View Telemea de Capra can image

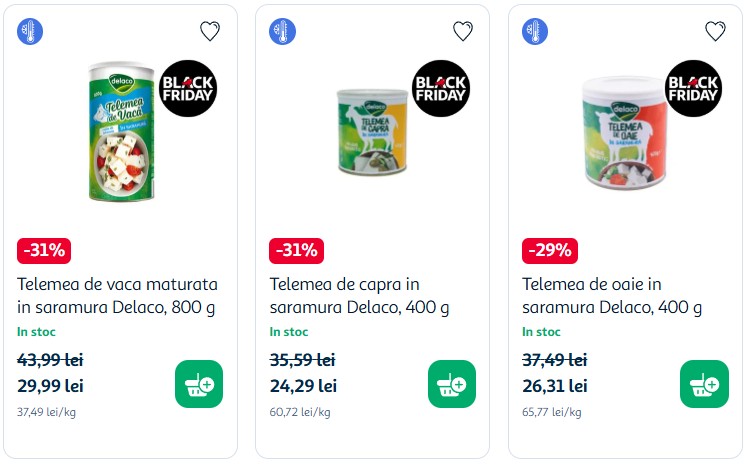370,131
